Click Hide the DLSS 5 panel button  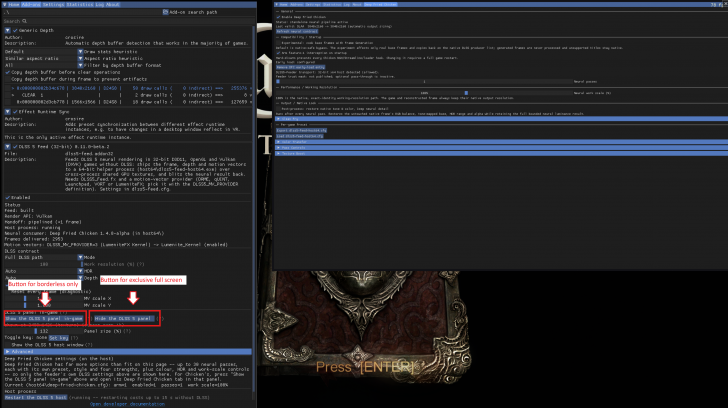[124, 318]
